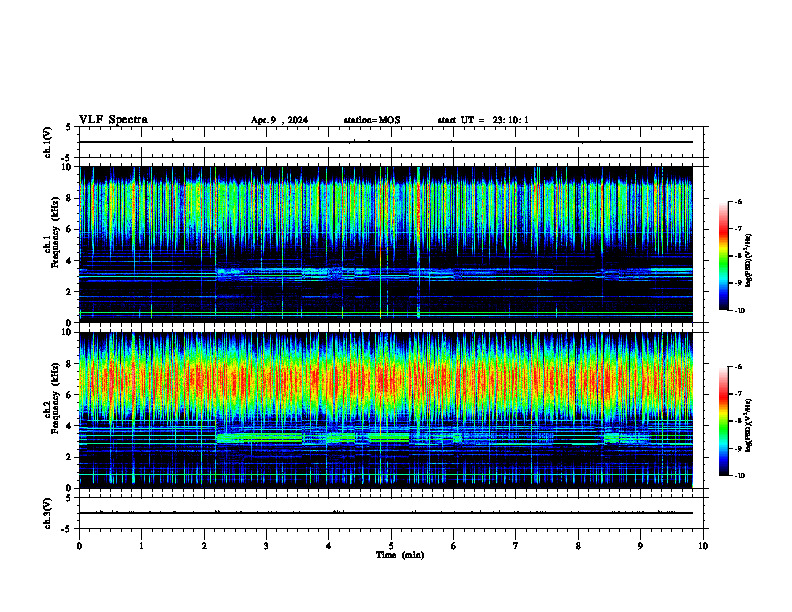Click the "5" tick on the time axis
This screenshot has height=612, width=792.
click(x=391, y=546)
